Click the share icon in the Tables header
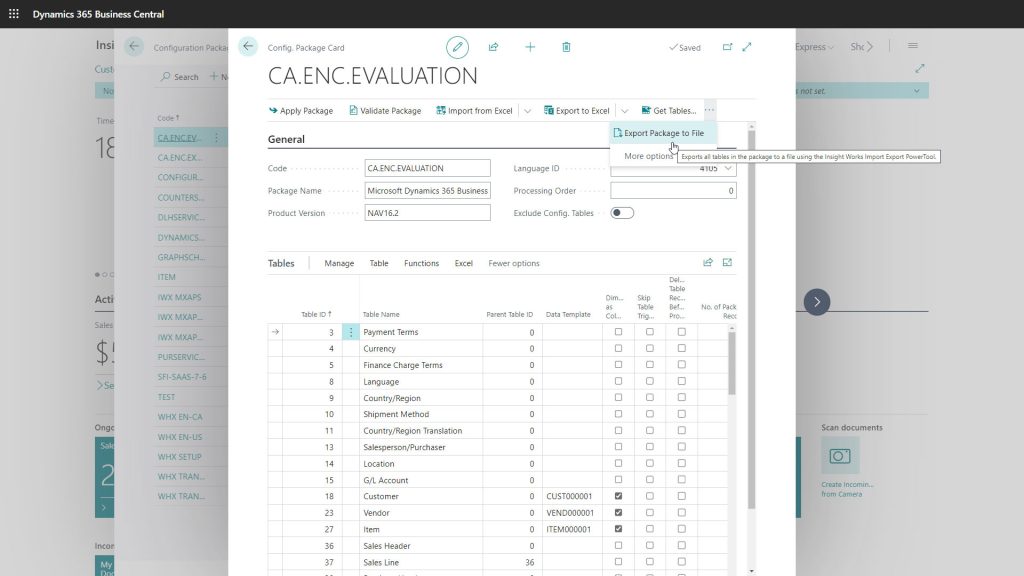Screen dimensions: 1024x576 coord(708,262)
